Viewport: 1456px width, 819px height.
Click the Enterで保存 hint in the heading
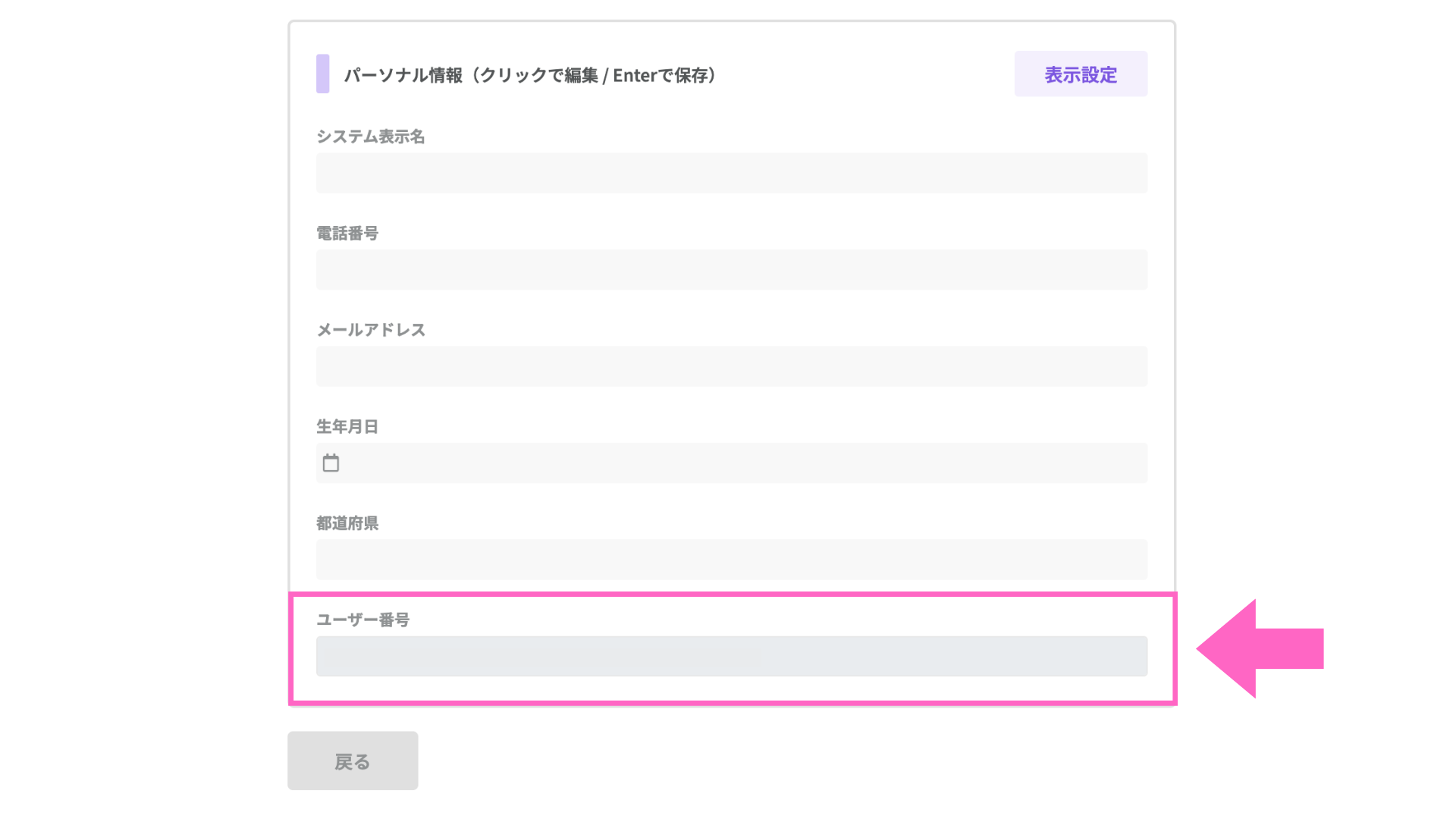660,75
